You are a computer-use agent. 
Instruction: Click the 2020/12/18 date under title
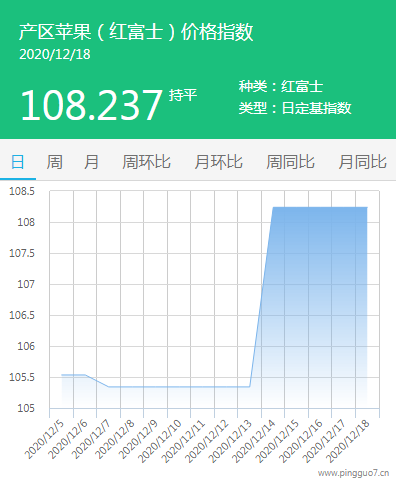(55, 54)
